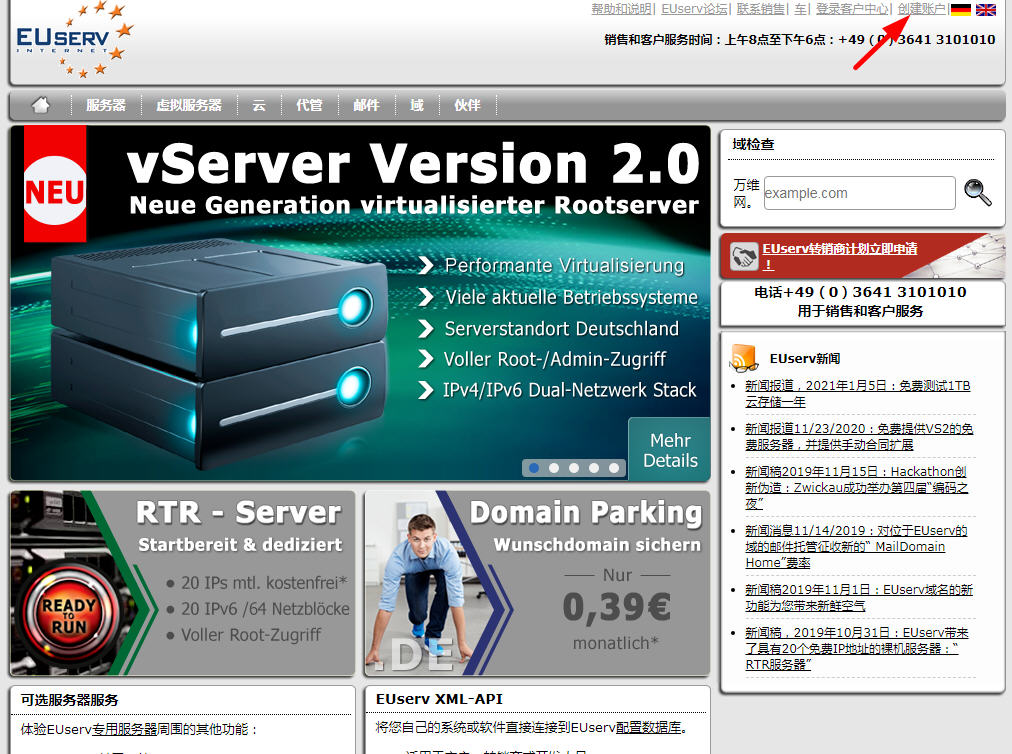Click the 创建账户 link
Screen dimensions: 1012x754
click(x=922, y=9)
